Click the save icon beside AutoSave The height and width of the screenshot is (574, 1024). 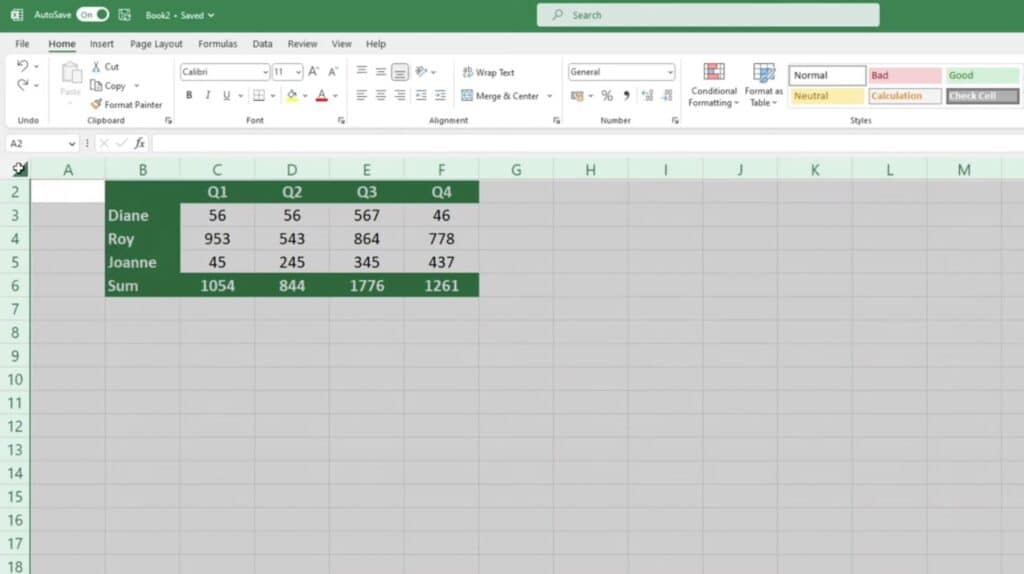124,14
